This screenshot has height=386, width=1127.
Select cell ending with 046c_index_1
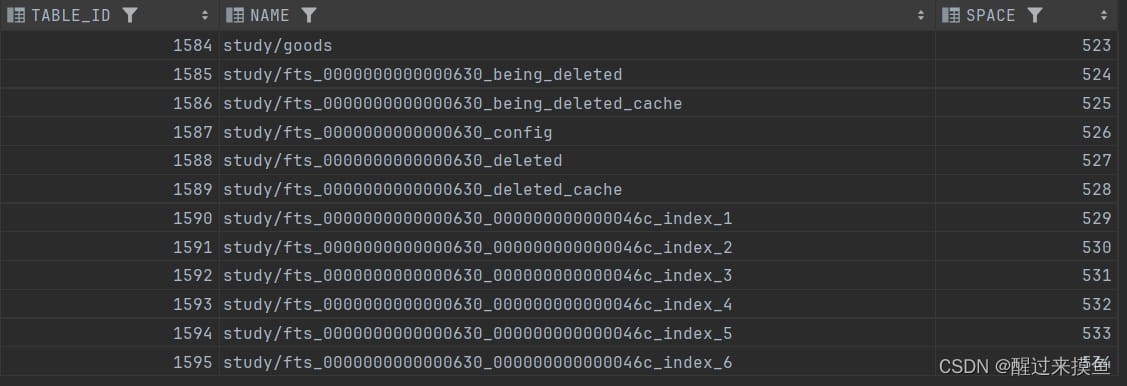(576, 219)
